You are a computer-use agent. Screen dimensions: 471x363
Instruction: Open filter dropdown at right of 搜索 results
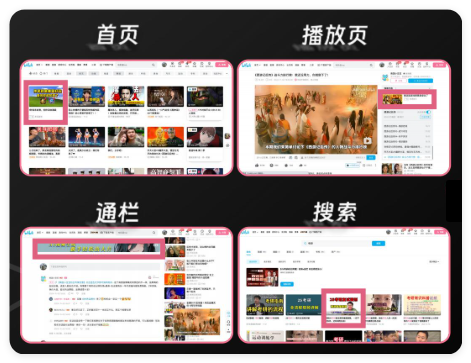click(434, 262)
